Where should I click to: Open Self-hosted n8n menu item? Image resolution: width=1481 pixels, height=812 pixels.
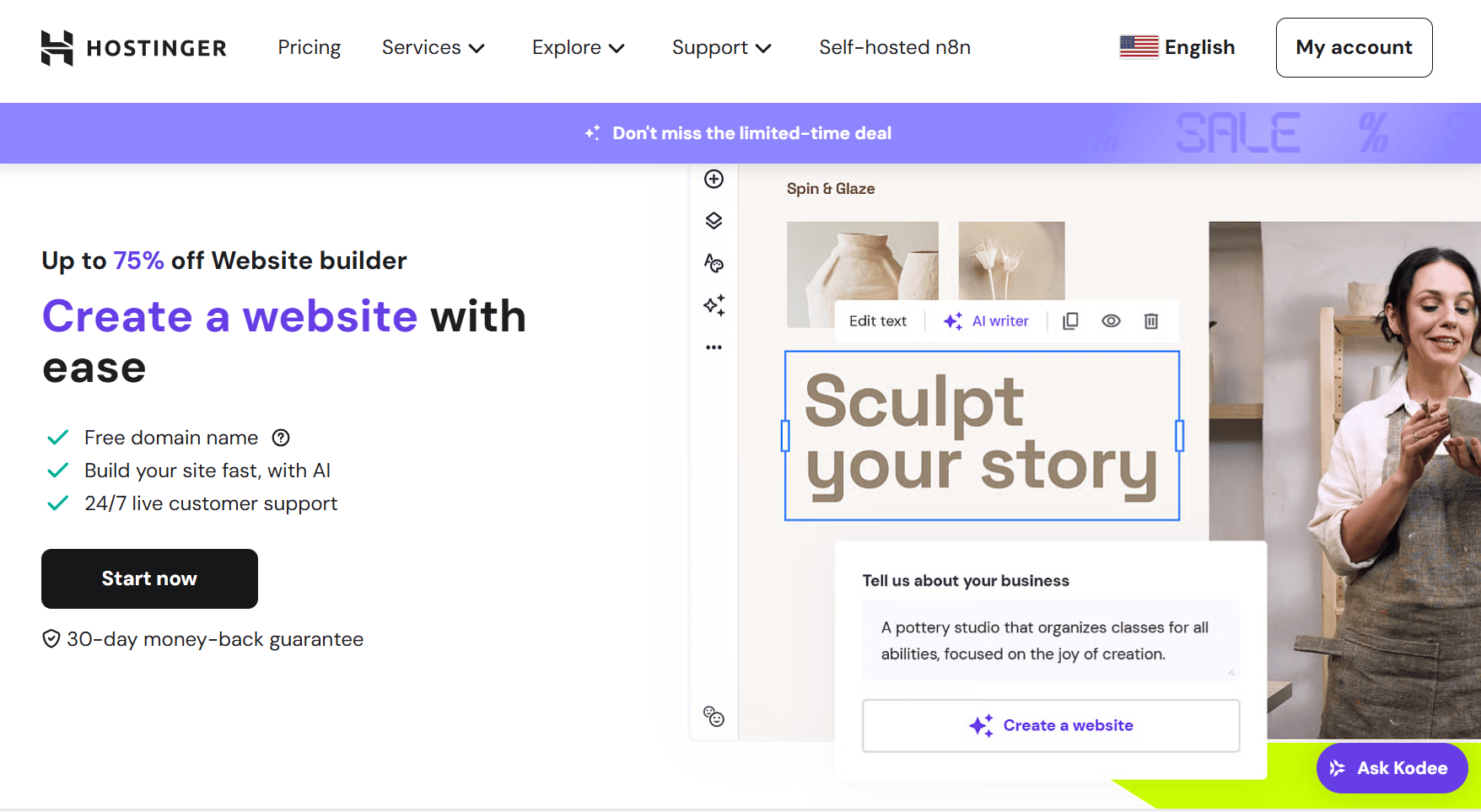click(x=894, y=48)
